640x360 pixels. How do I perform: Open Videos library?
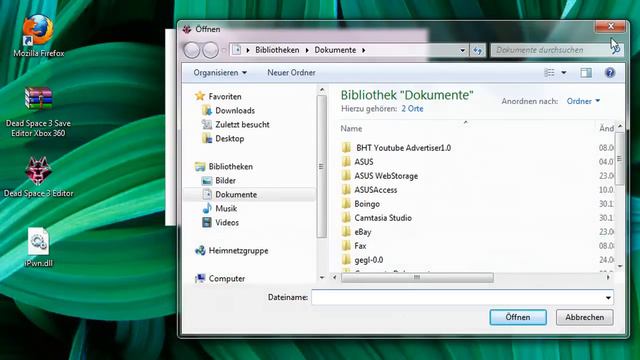click(x=220, y=222)
